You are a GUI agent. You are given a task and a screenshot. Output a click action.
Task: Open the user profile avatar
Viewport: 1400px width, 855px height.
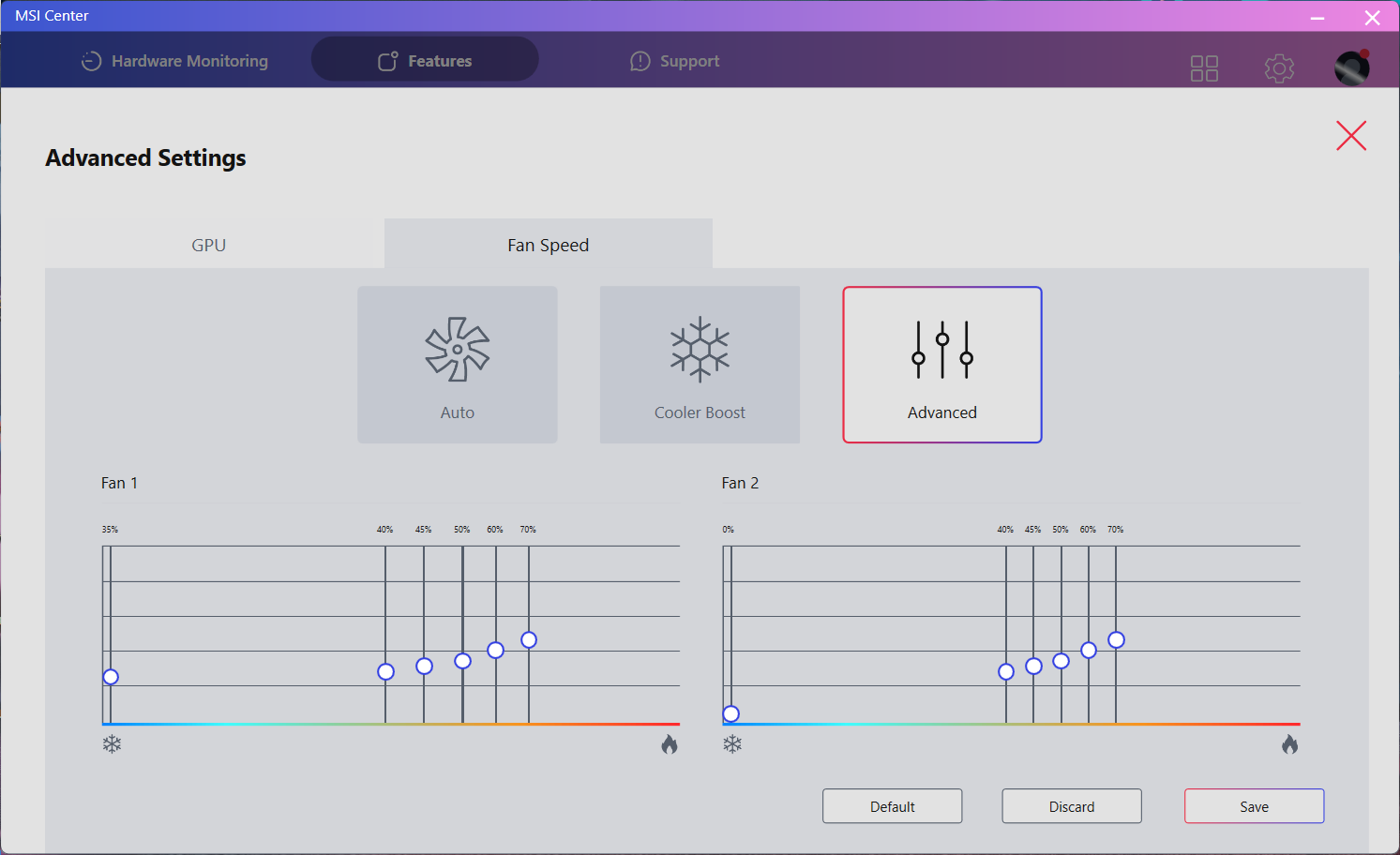click(x=1352, y=67)
